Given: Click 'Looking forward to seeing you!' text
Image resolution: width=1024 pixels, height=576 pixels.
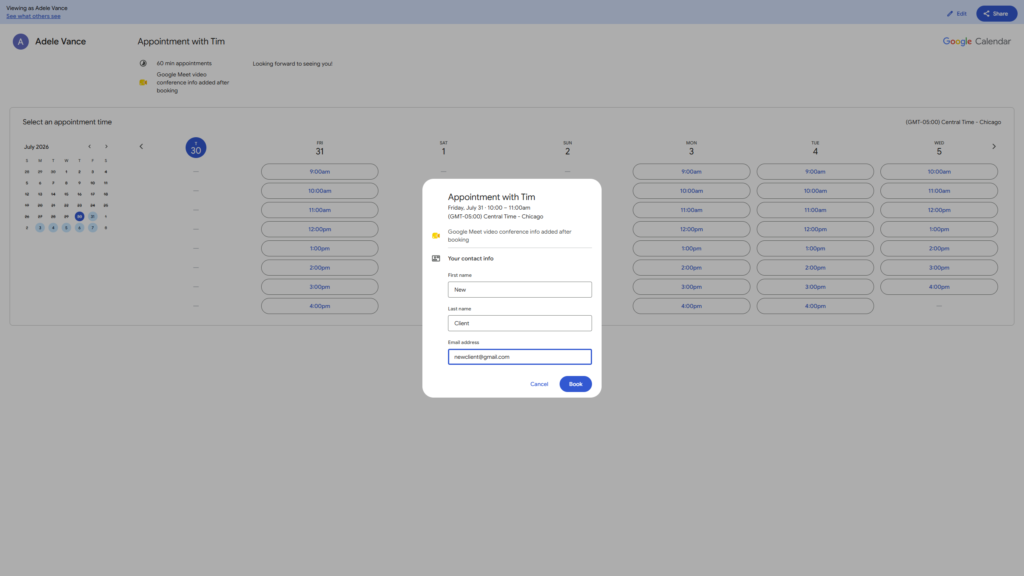Looking at the screenshot, I should click(293, 64).
